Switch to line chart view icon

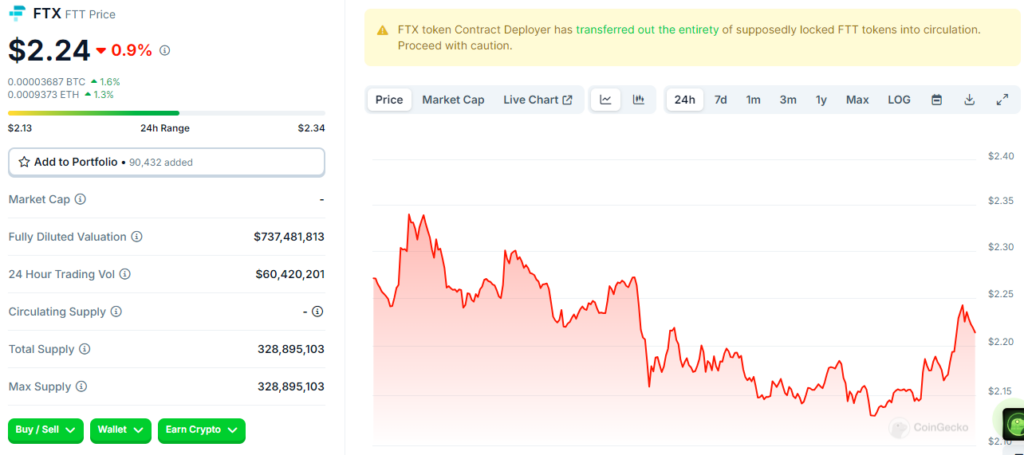point(606,100)
